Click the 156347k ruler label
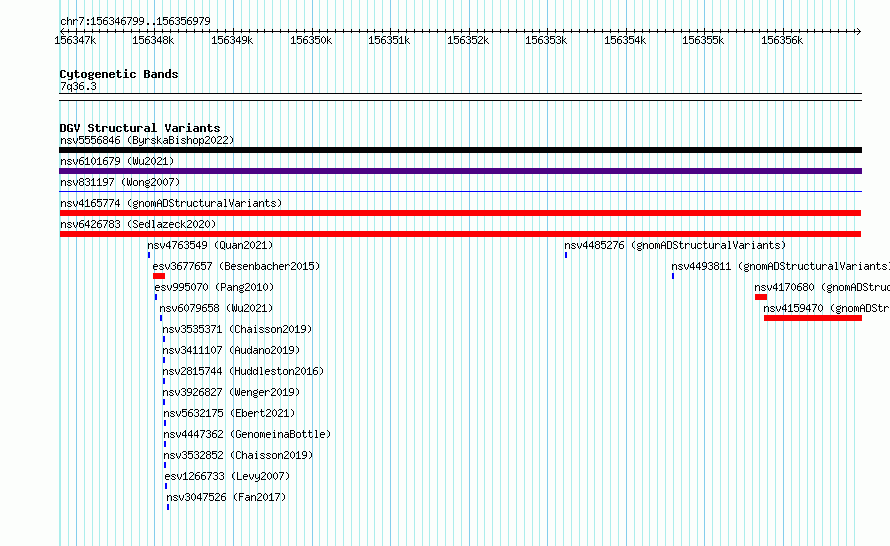The width and height of the screenshot is (890, 546). coord(75,40)
